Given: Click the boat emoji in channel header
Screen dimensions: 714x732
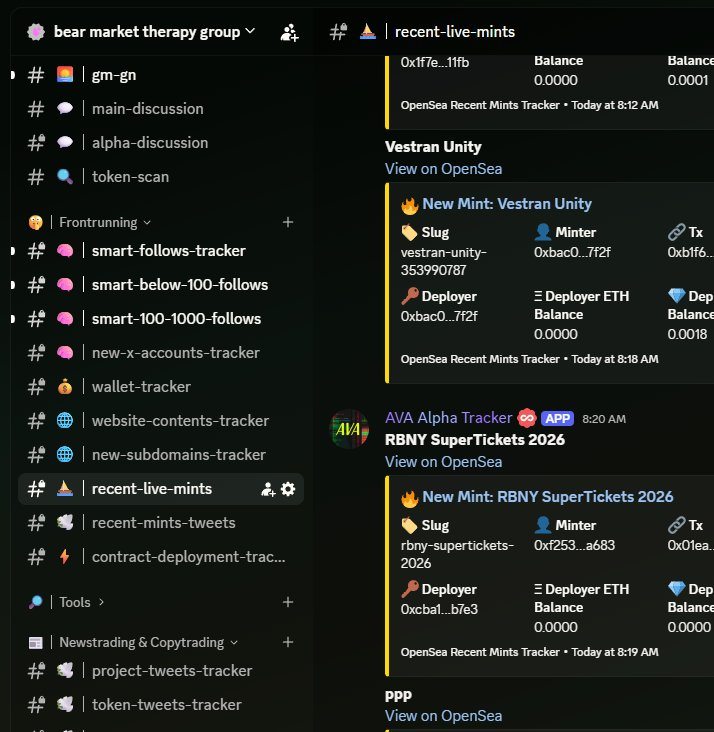Looking at the screenshot, I should coord(368,32).
